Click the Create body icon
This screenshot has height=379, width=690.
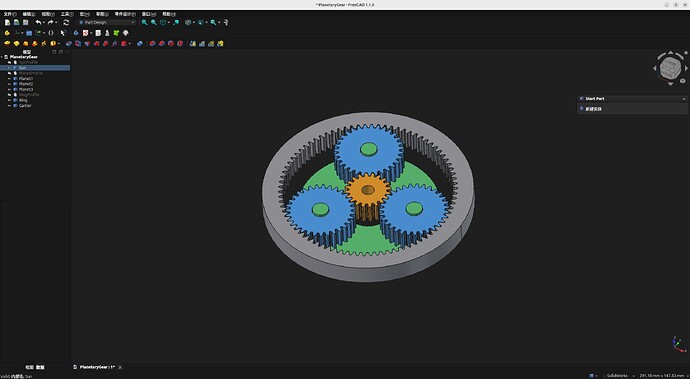tap(76, 33)
